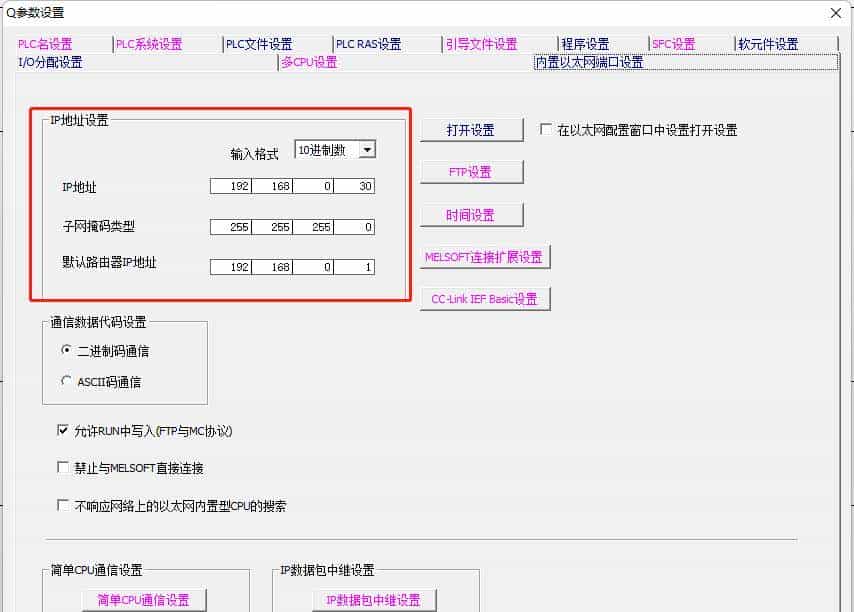Click the first IP地址 input field
The width and height of the screenshot is (854, 612).
click(x=232, y=186)
